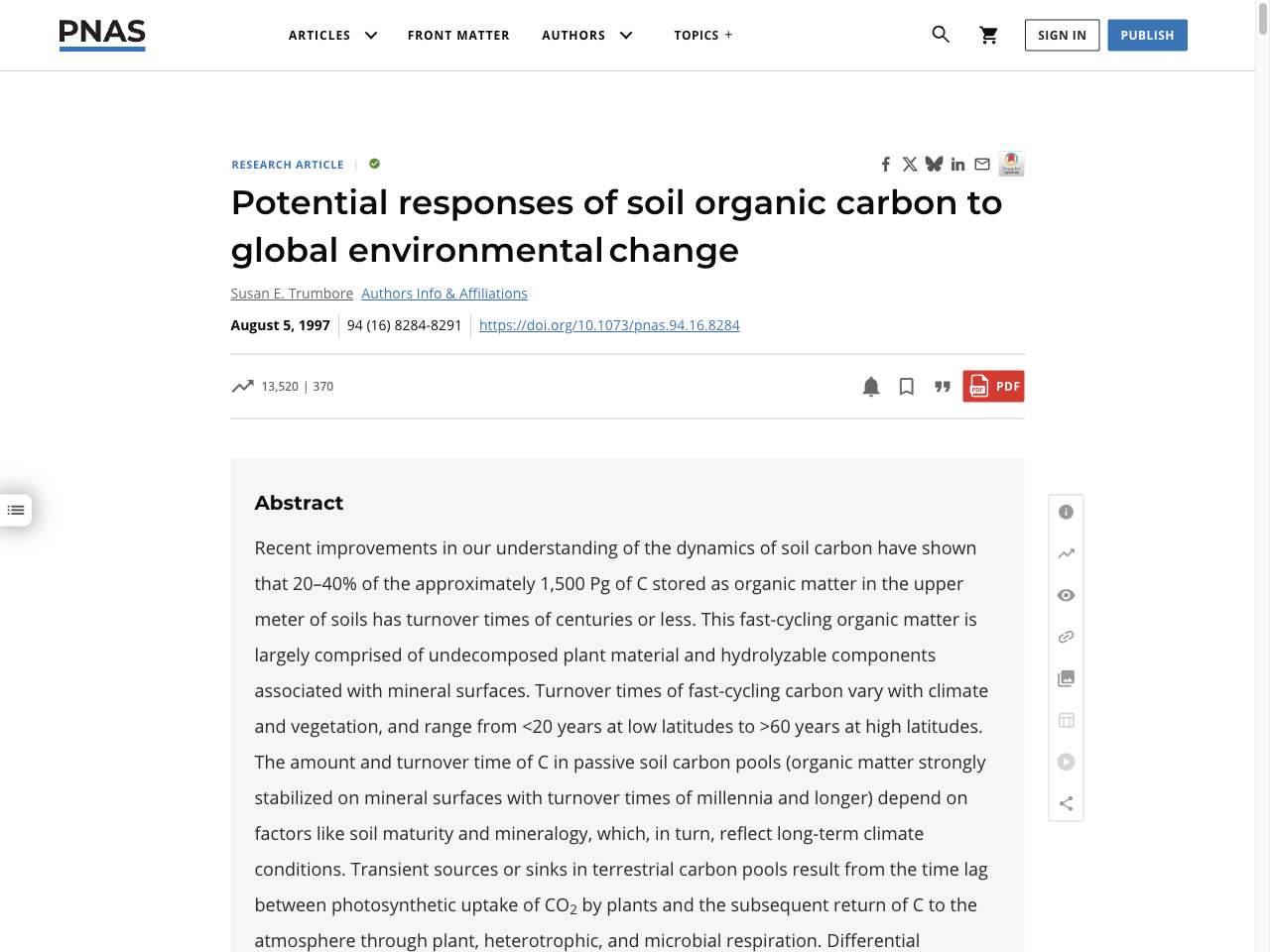Expand the ARTICLES dropdown menu
The width and height of the screenshot is (1270, 952).
[331, 35]
